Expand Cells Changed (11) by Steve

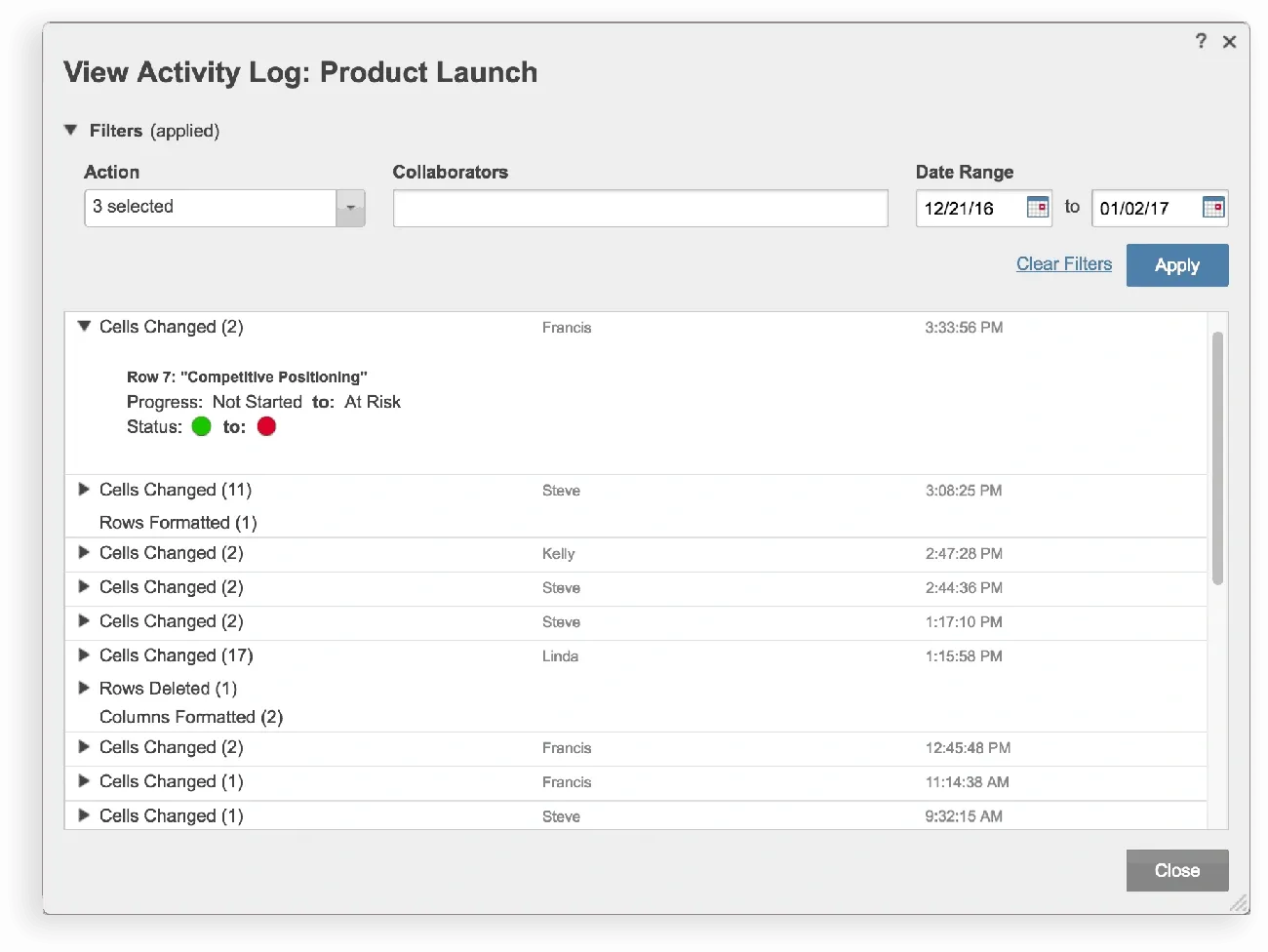(84, 490)
